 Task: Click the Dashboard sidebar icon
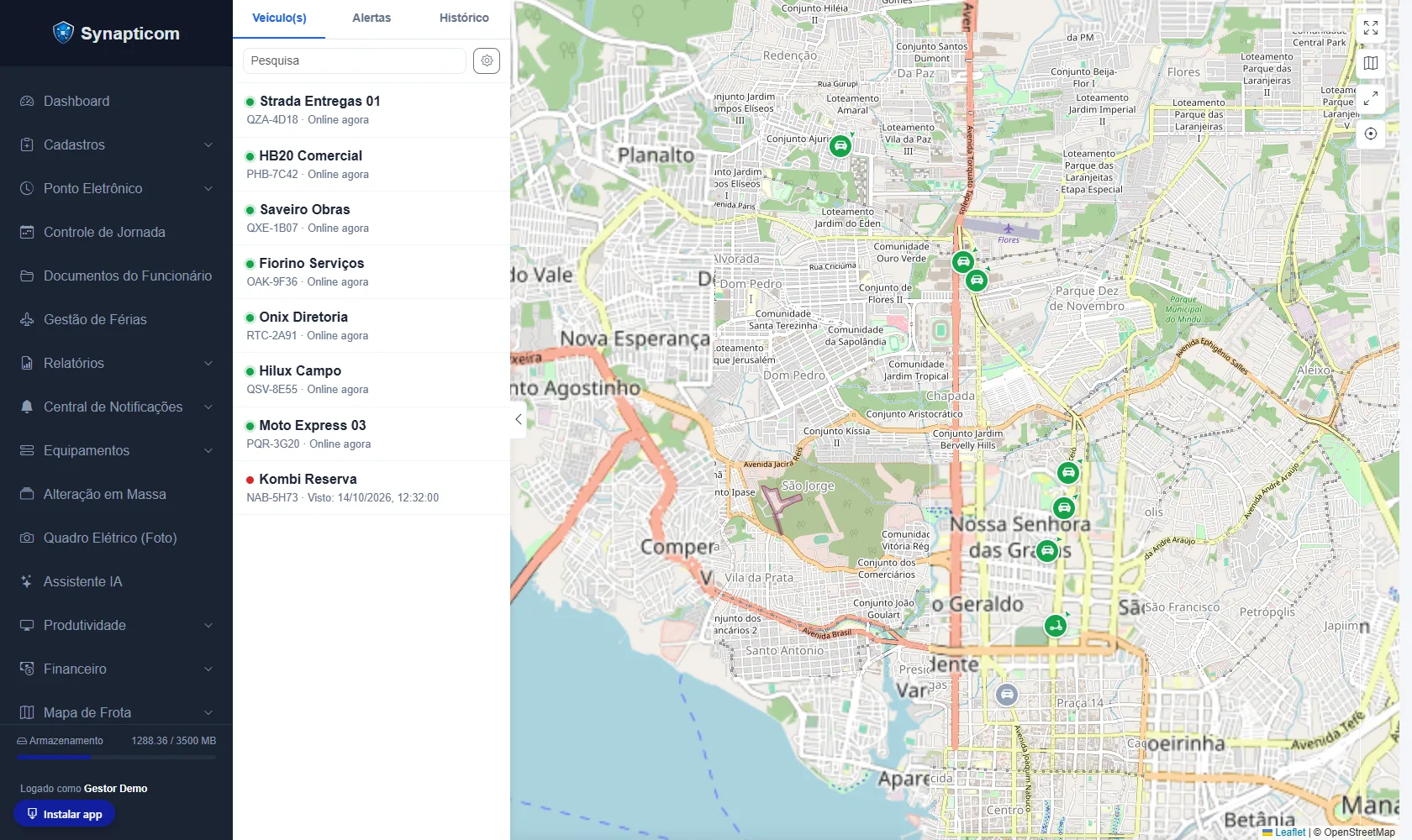[x=27, y=101]
